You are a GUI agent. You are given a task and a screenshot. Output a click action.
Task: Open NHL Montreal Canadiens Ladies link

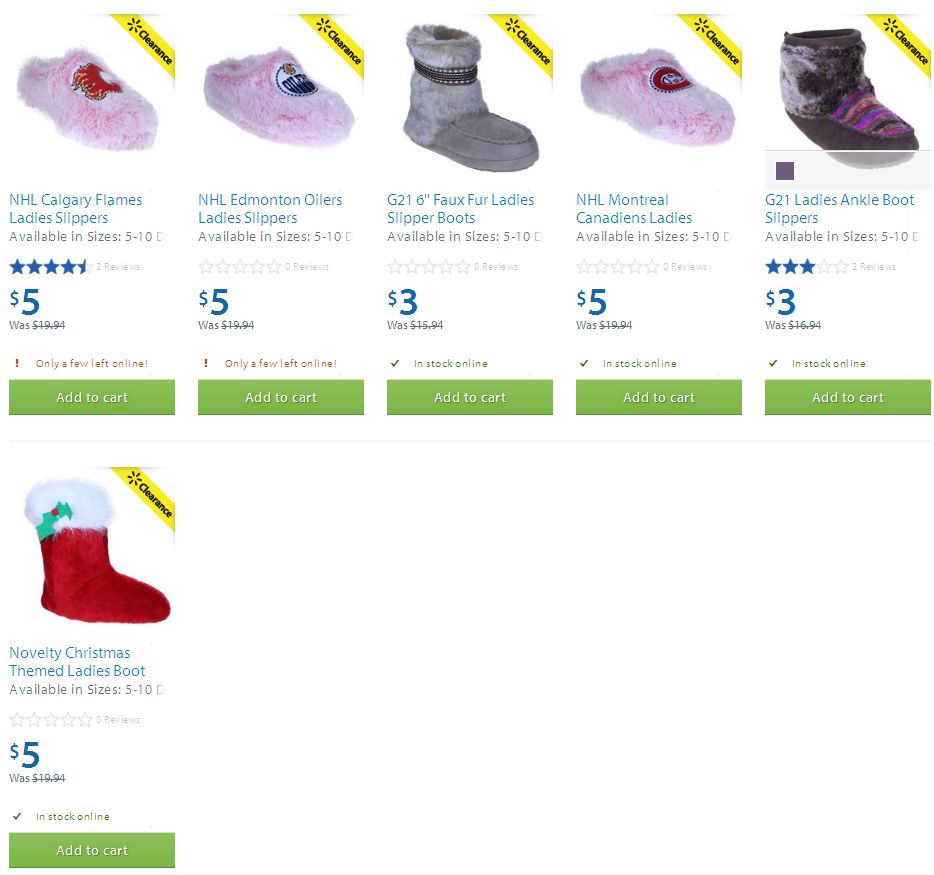634,208
